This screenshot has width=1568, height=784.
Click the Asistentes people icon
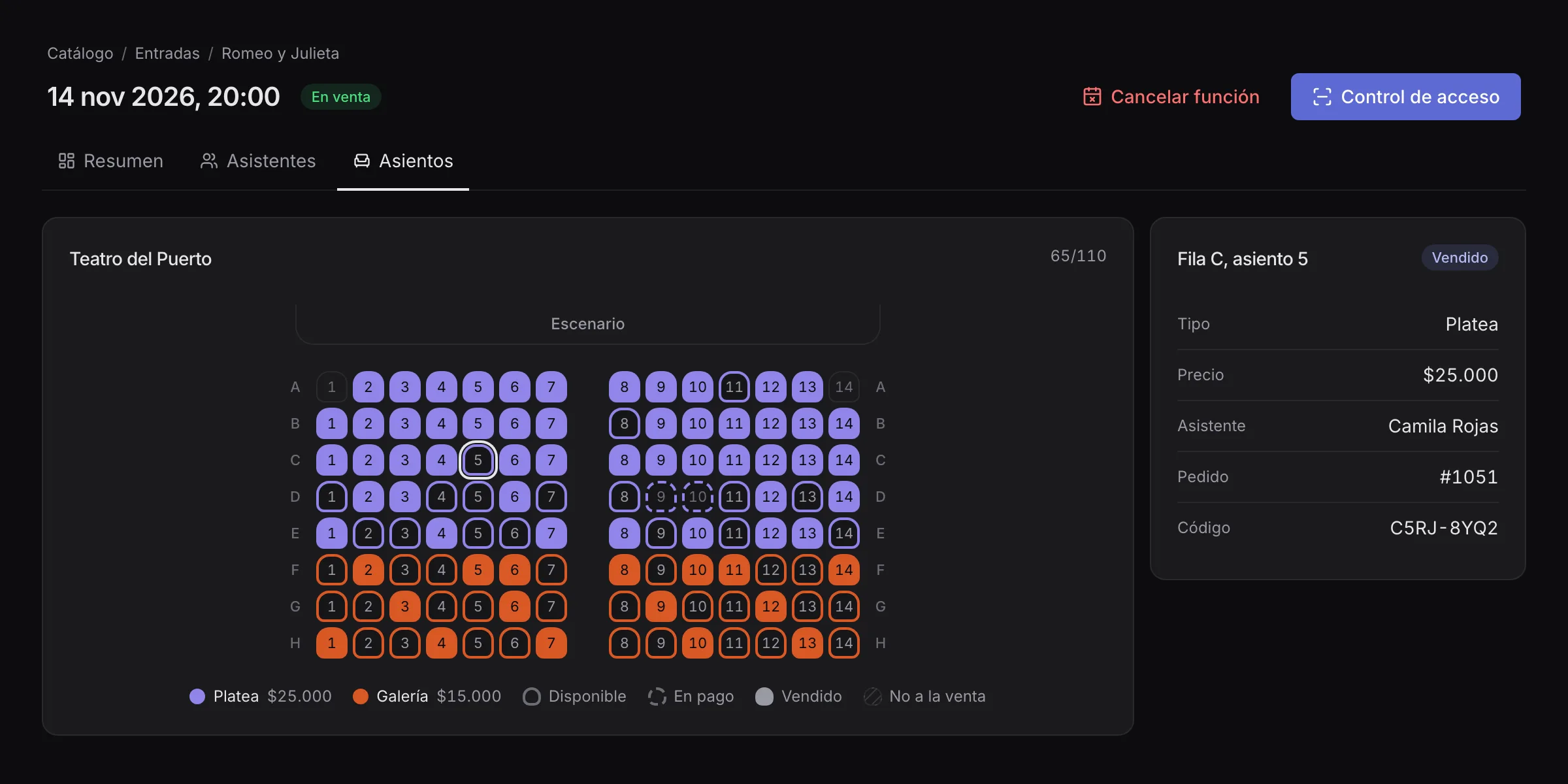pyautogui.click(x=209, y=161)
